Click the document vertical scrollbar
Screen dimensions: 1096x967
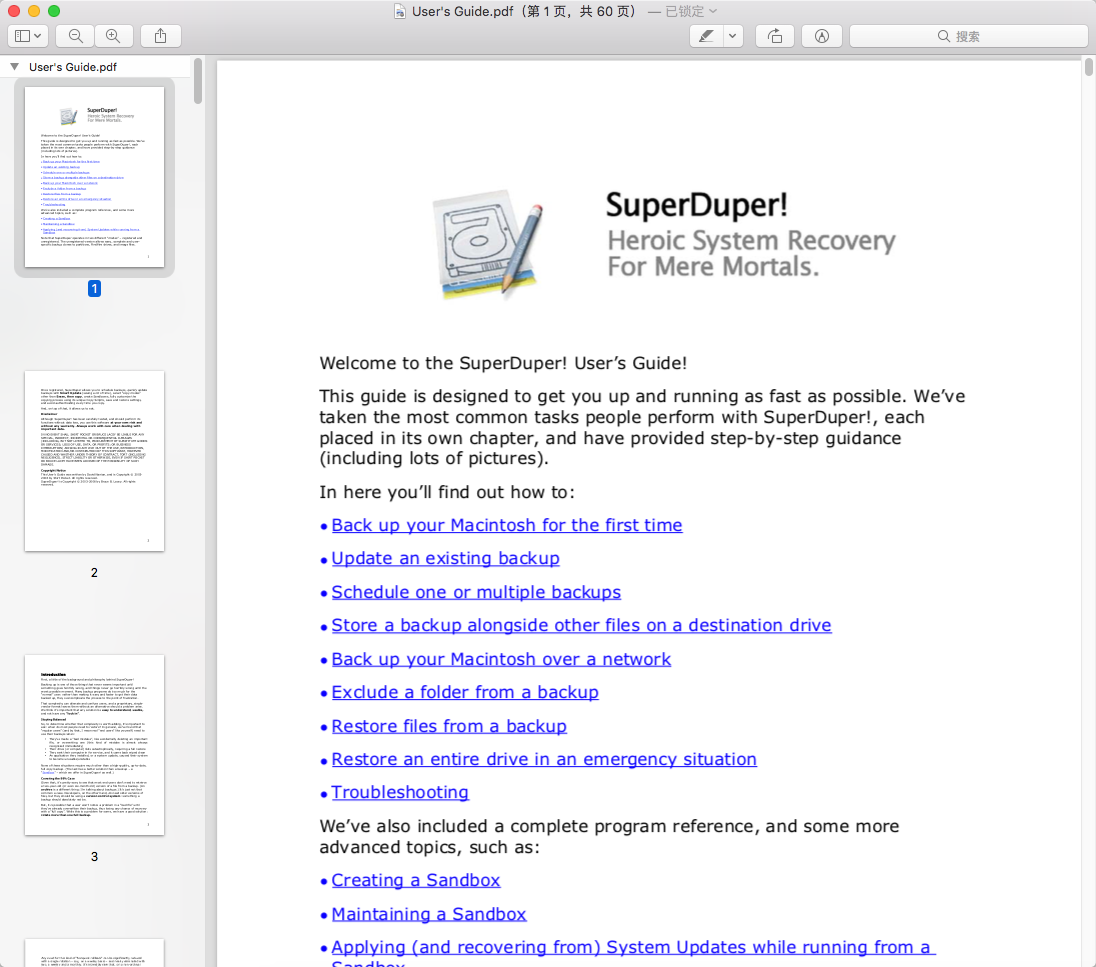[x=1088, y=67]
